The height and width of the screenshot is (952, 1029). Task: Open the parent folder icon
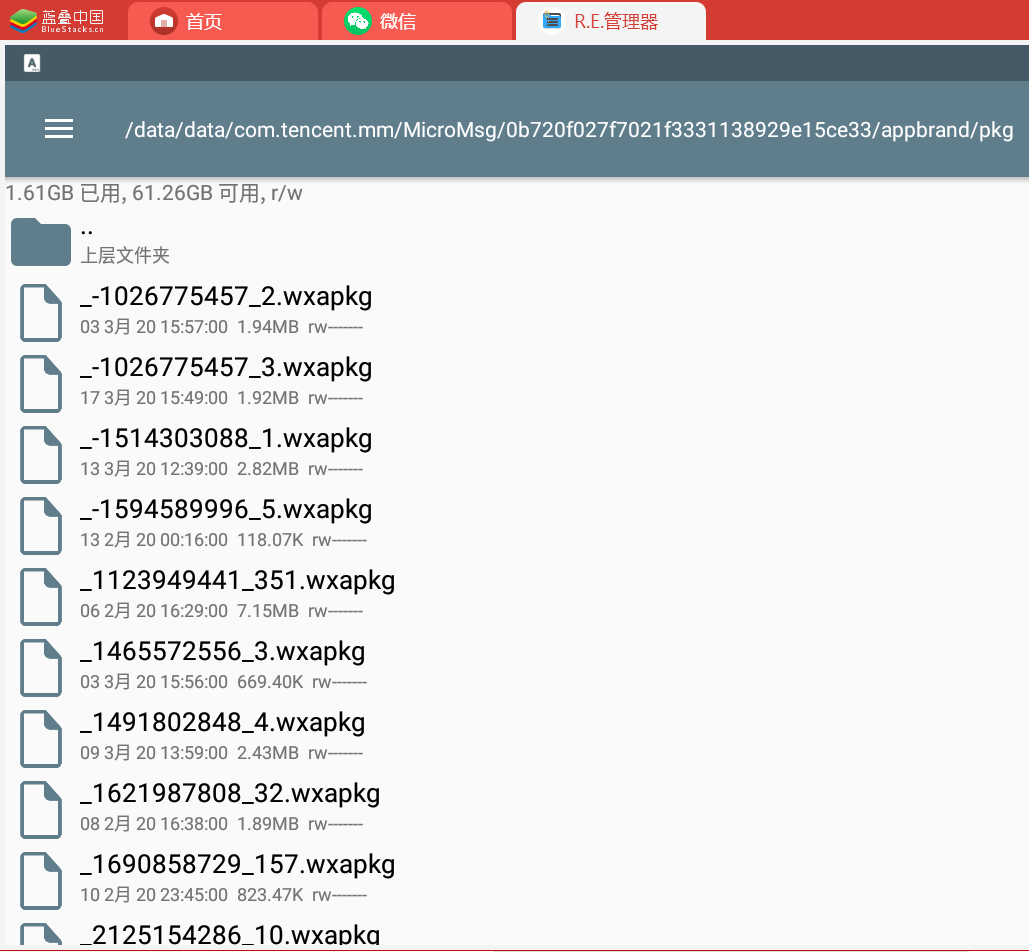tap(41, 241)
